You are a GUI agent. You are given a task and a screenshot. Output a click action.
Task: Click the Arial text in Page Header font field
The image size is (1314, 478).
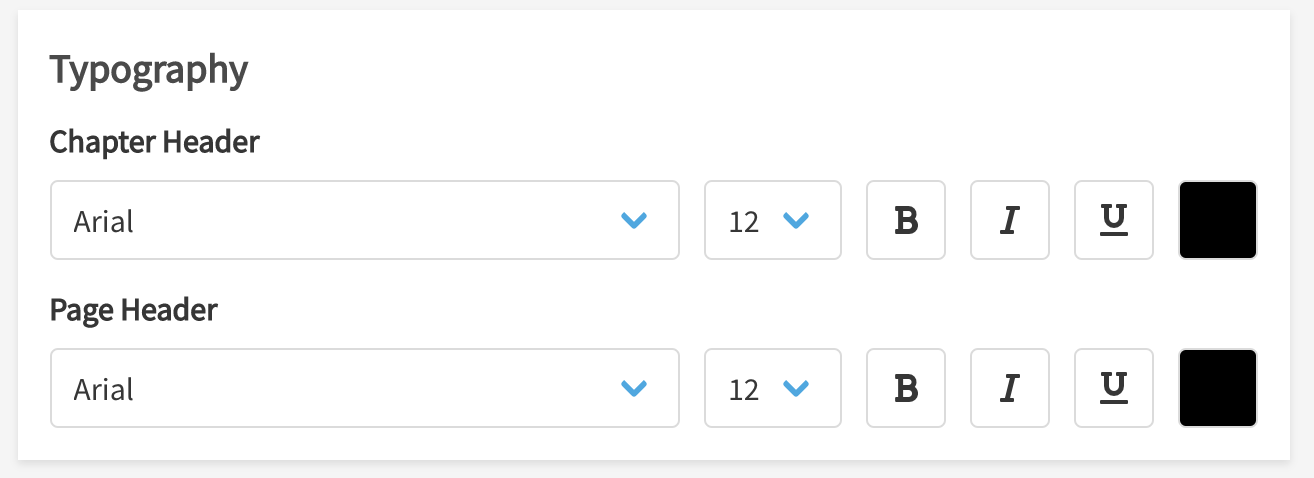tap(104, 389)
